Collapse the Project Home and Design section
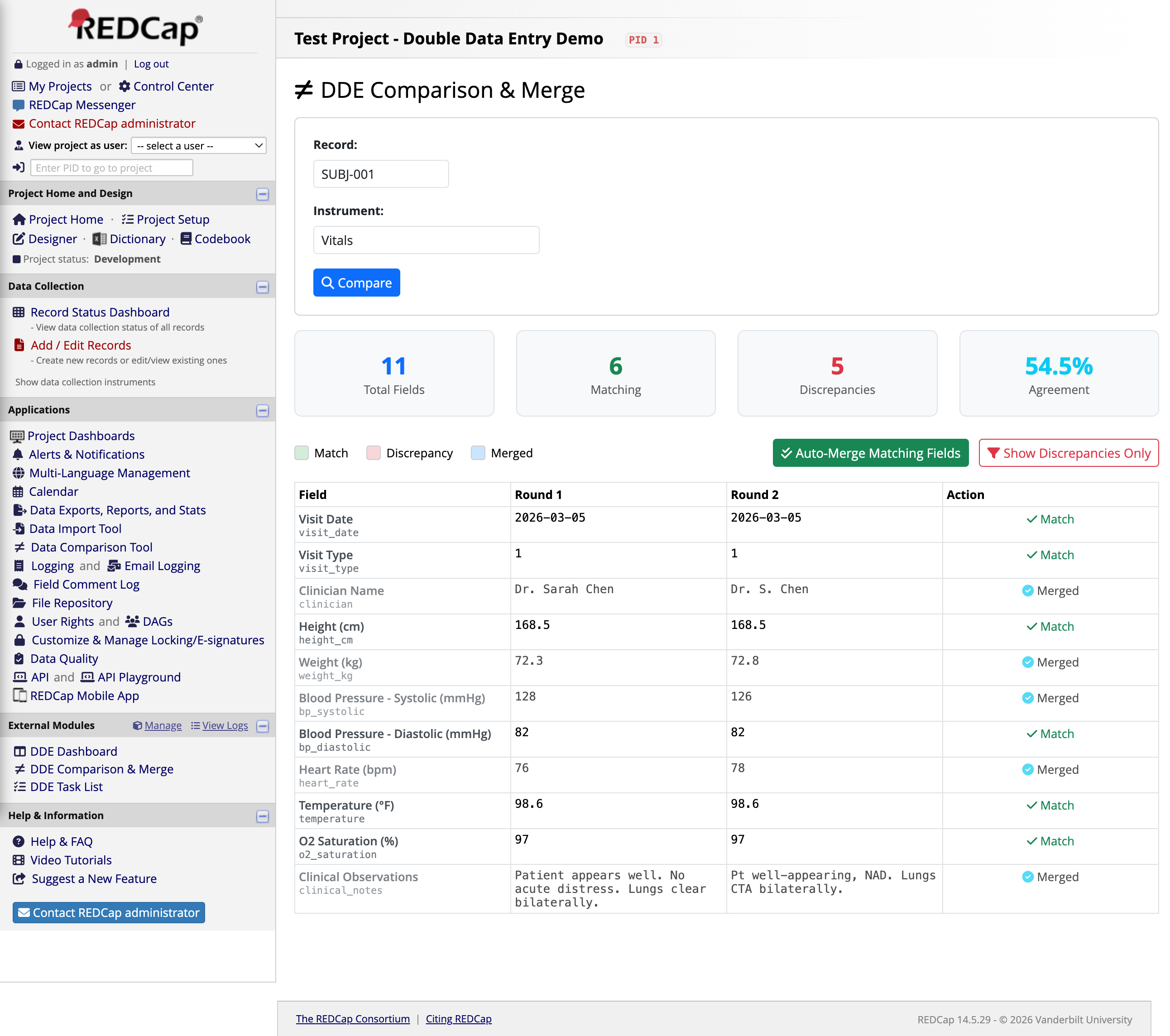 click(x=262, y=194)
